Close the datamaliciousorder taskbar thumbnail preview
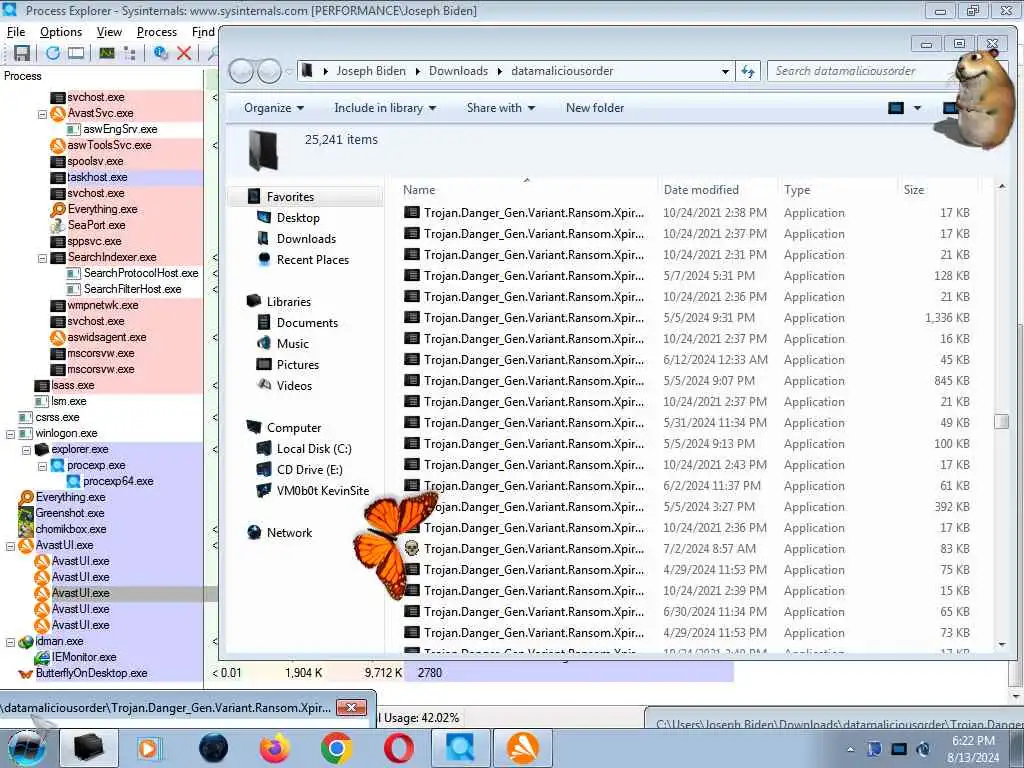Image resolution: width=1024 pixels, height=768 pixels. [x=351, y=708]
